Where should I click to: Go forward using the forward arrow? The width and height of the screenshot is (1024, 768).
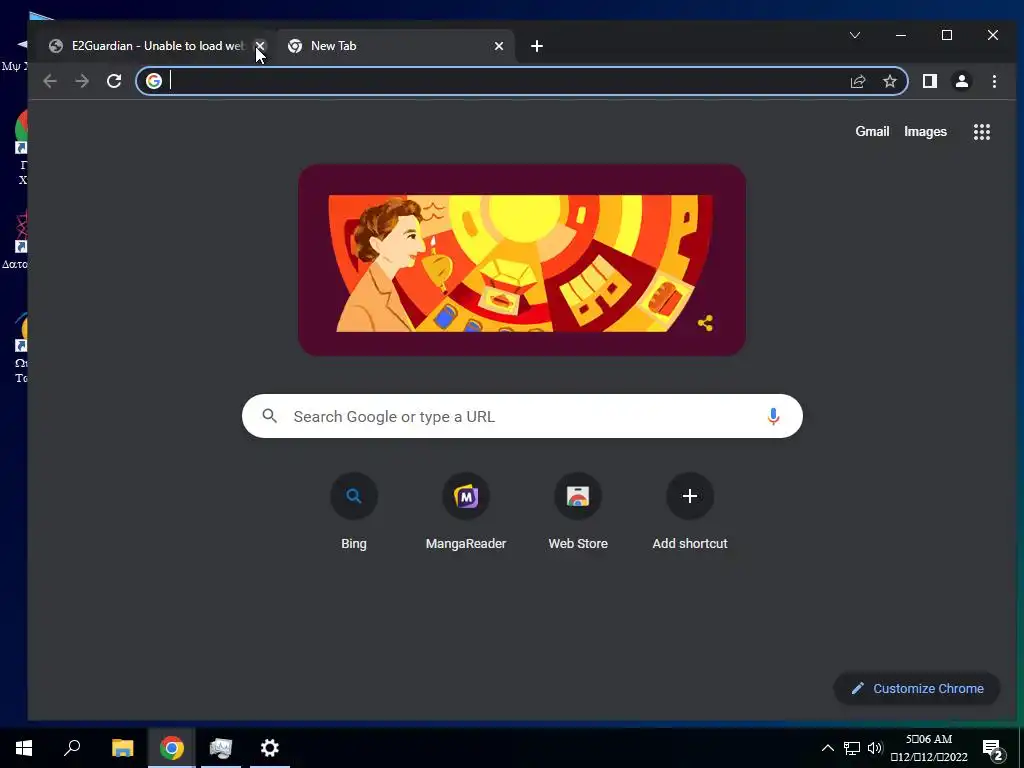pos(82,81)
